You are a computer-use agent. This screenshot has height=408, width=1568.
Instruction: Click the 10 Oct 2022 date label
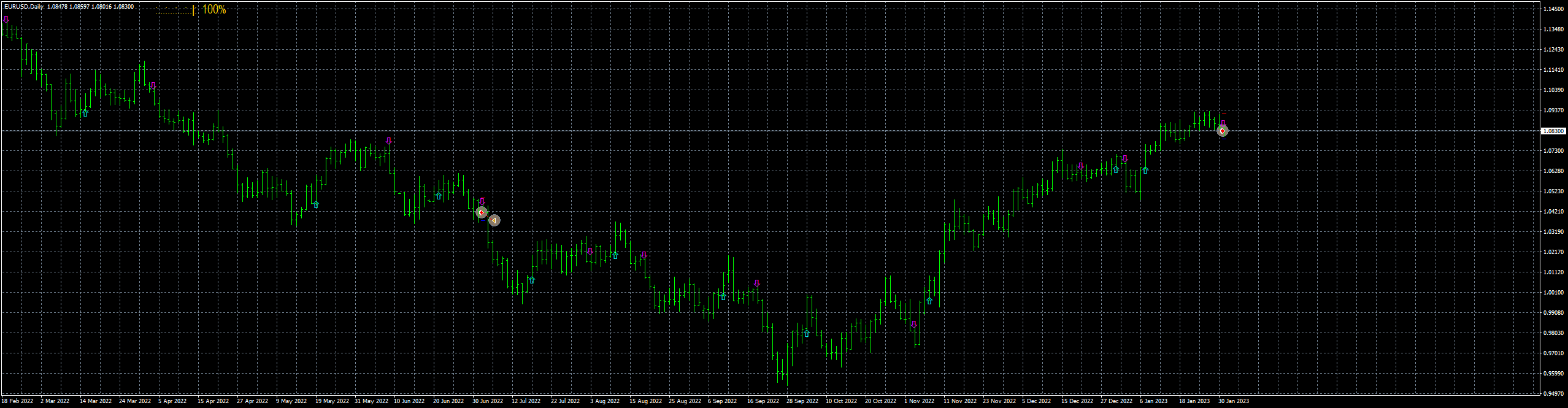841,401
